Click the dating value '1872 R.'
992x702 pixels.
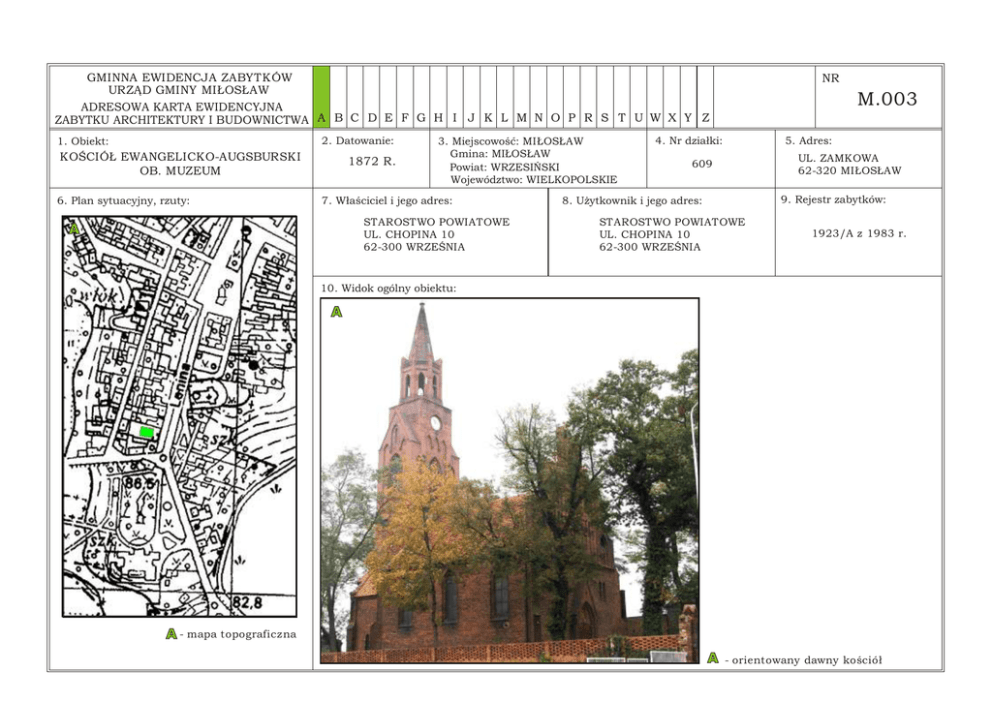(373, 161)
